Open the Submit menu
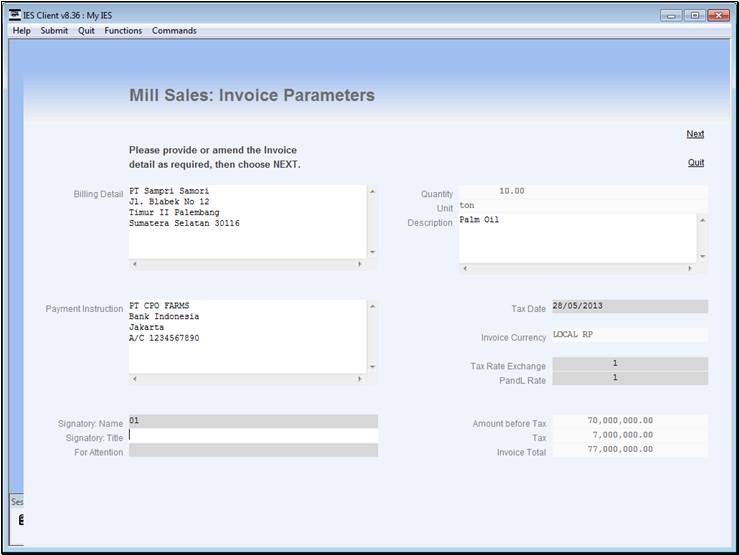The width and height of the screenshot is (739, 555). pyautogui.click(x=54, y=31)
